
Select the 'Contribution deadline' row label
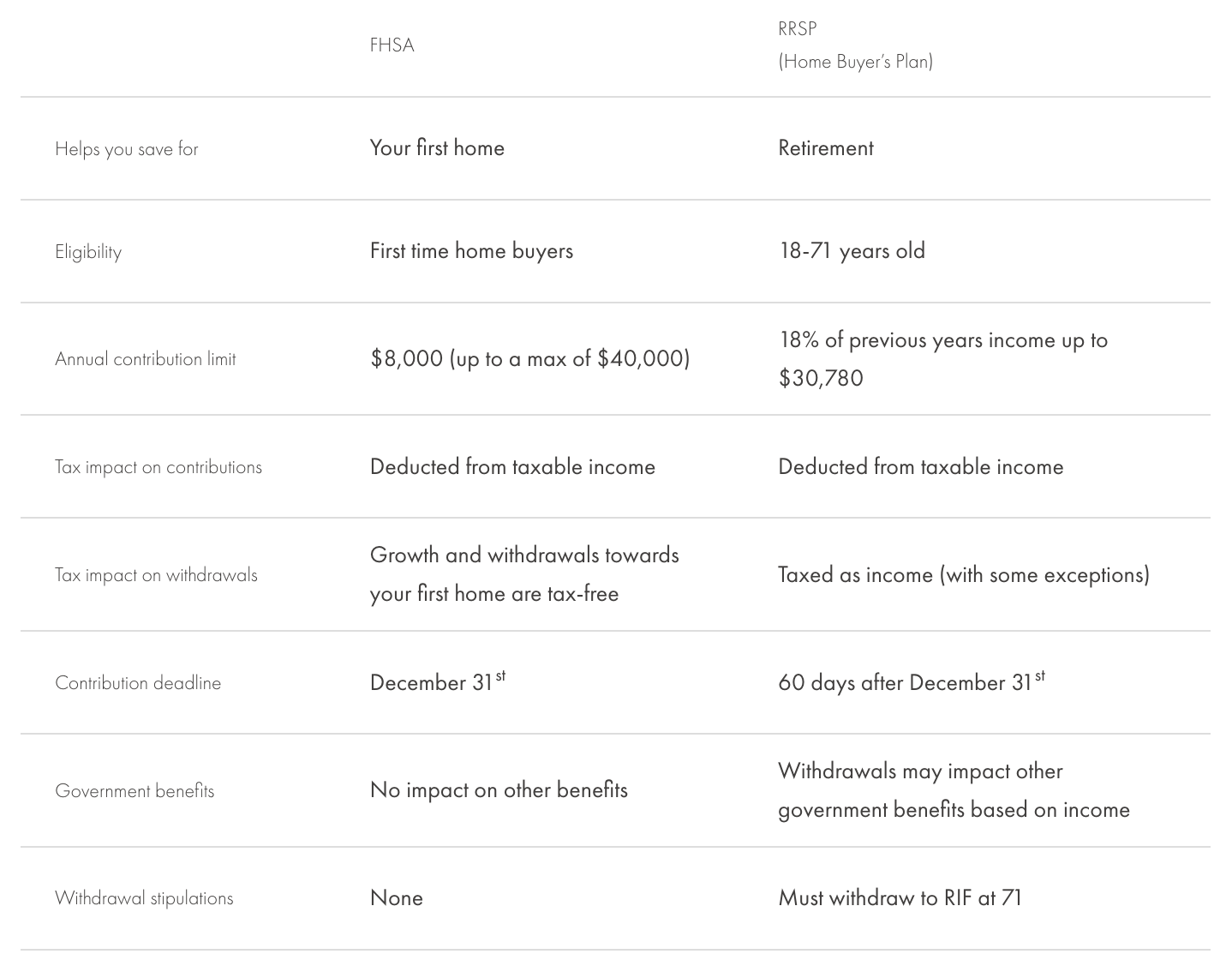(138, 683)
